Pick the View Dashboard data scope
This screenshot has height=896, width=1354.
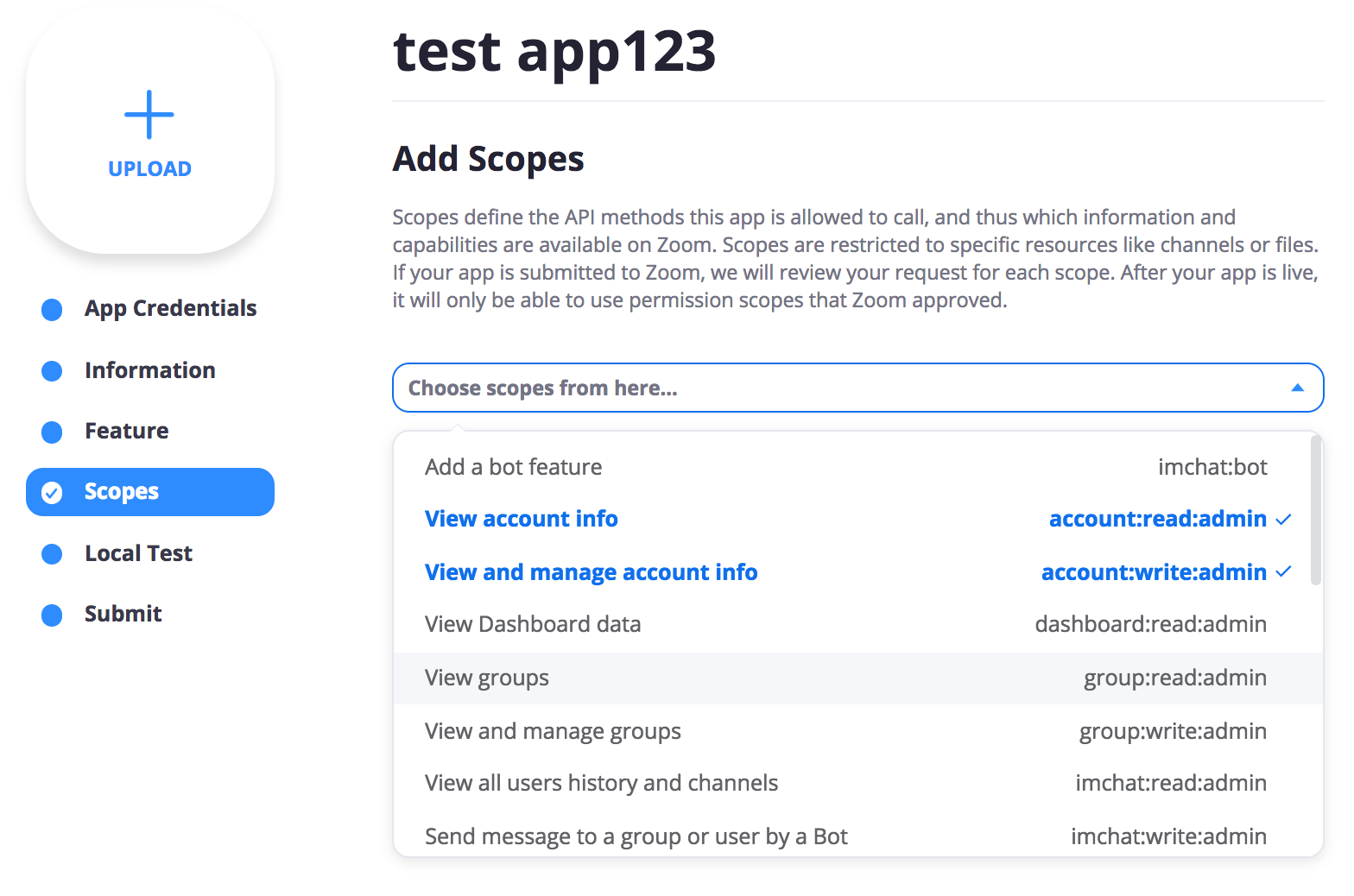[x=533, y=624]
